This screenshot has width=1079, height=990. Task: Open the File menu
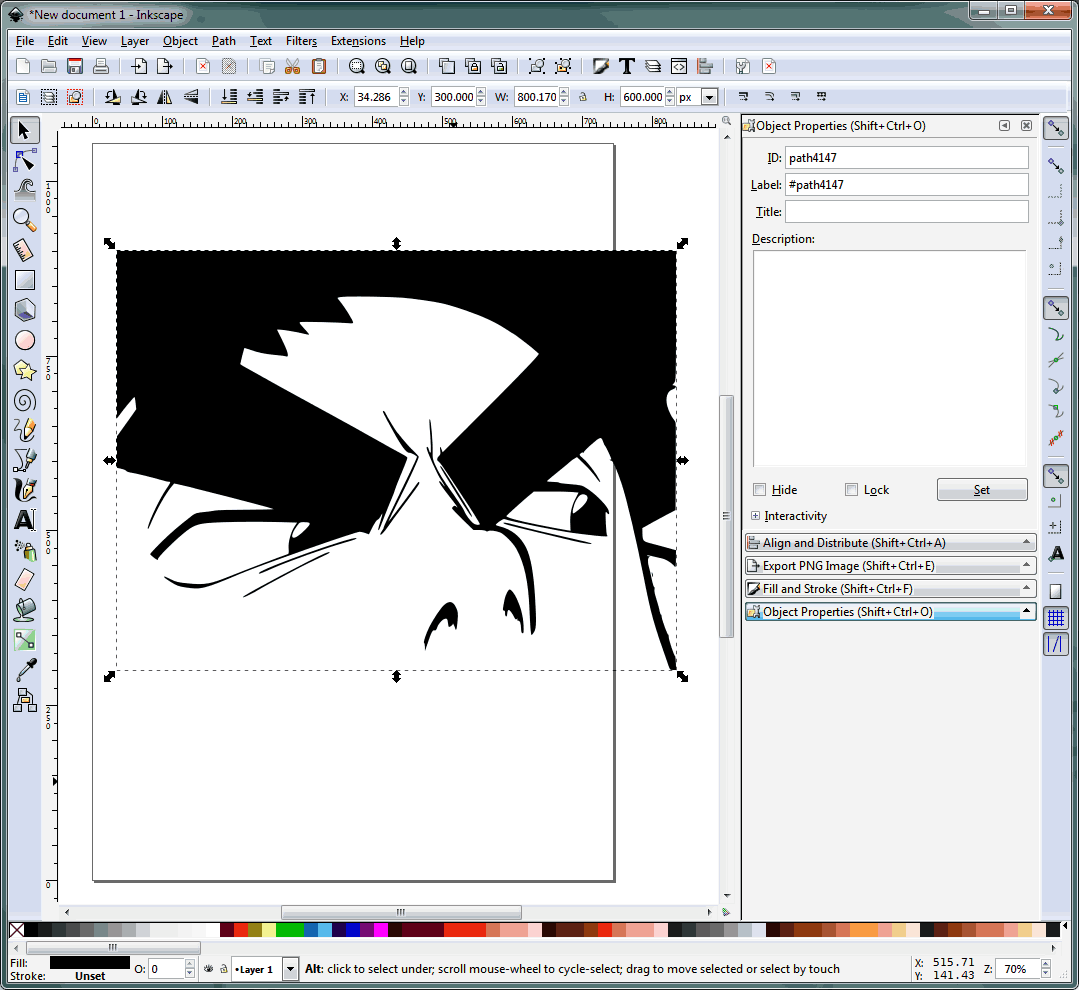pos(25,41)
